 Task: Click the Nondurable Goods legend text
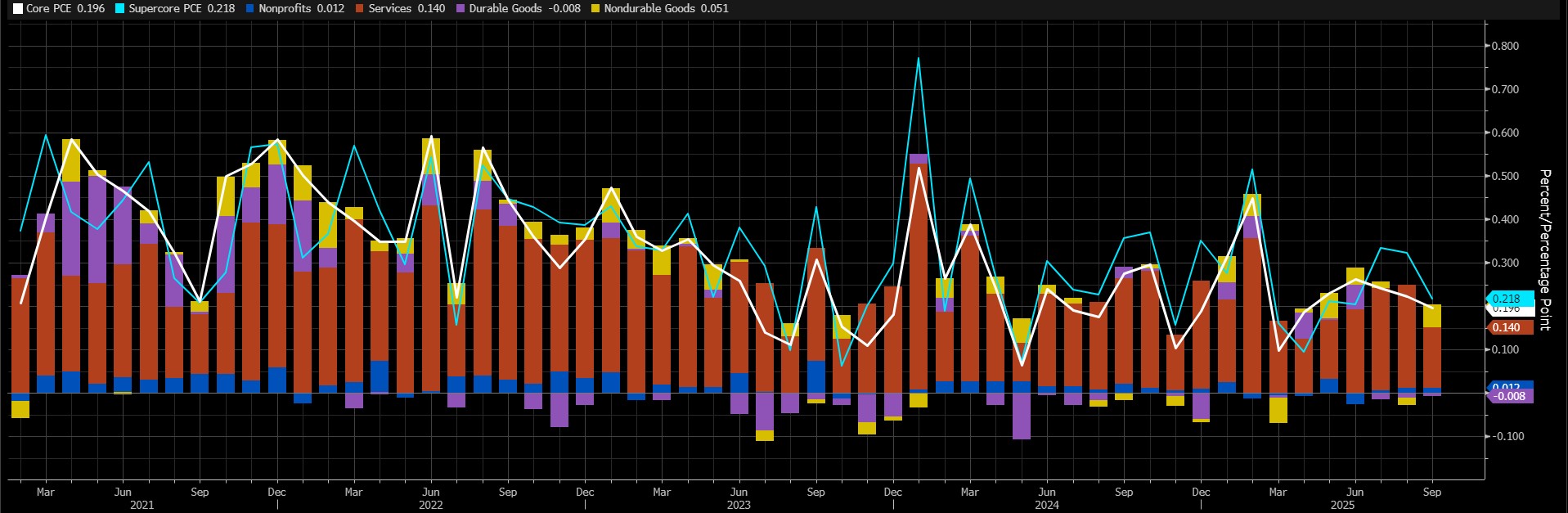[649, 9]
